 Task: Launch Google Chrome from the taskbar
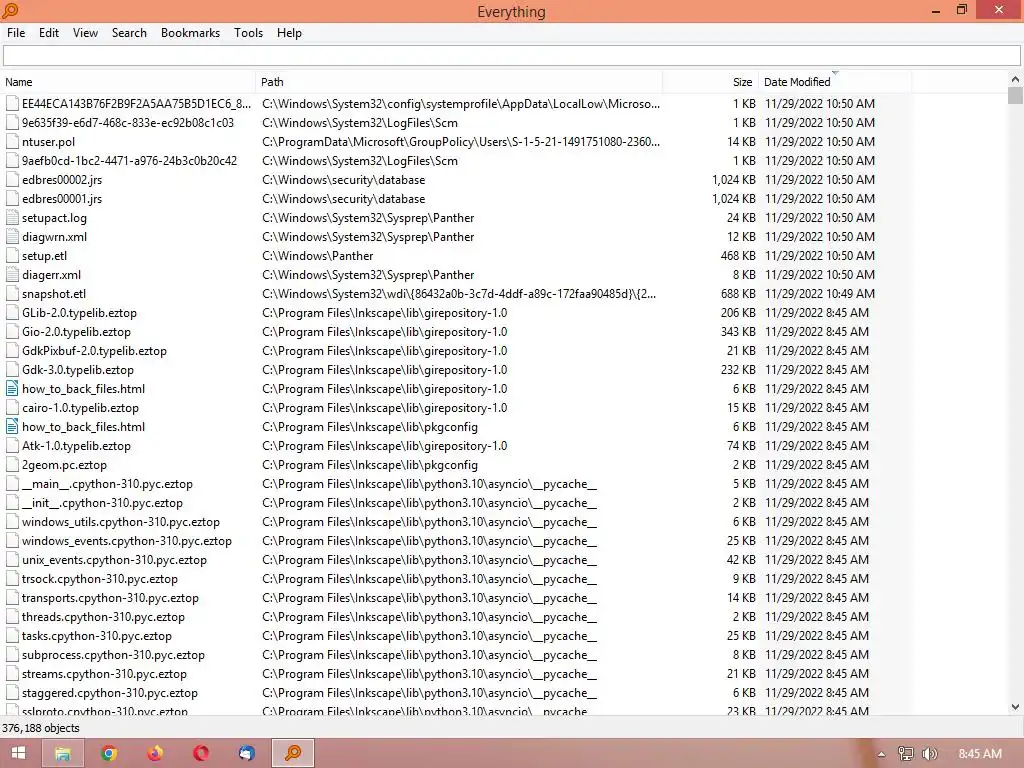[x=109, y=753]
